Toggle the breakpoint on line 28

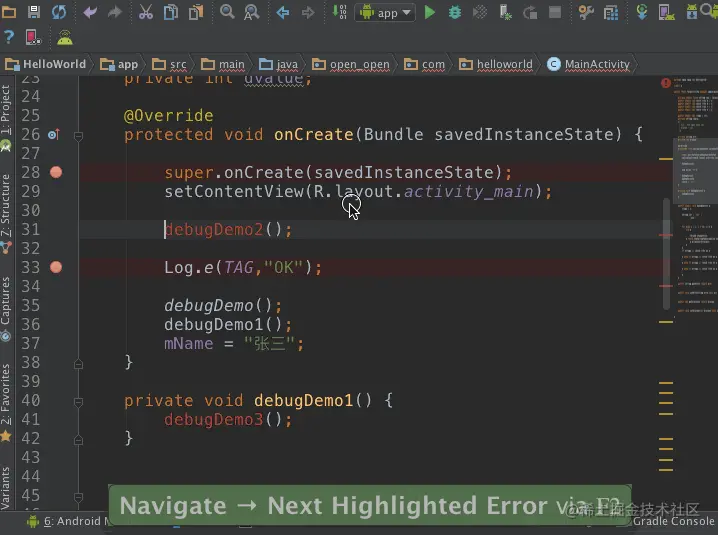click(56, 172)
